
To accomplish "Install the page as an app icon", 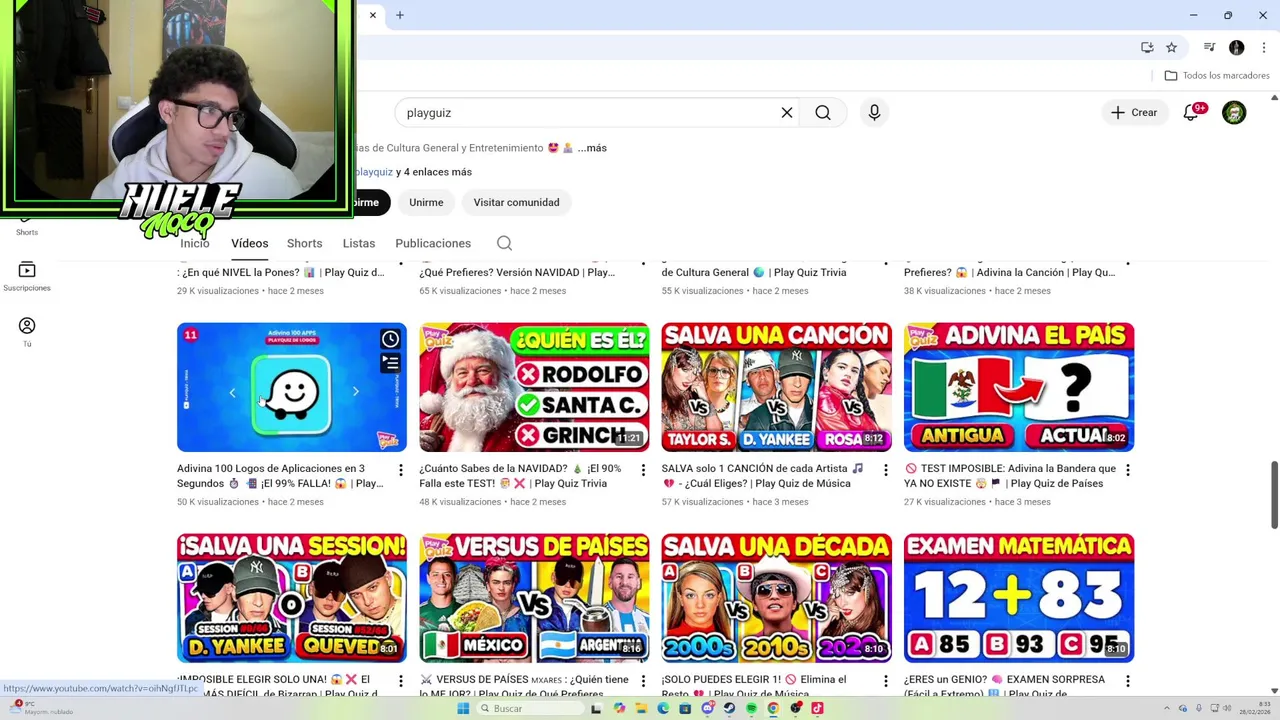I will [x=1147, y=47].
